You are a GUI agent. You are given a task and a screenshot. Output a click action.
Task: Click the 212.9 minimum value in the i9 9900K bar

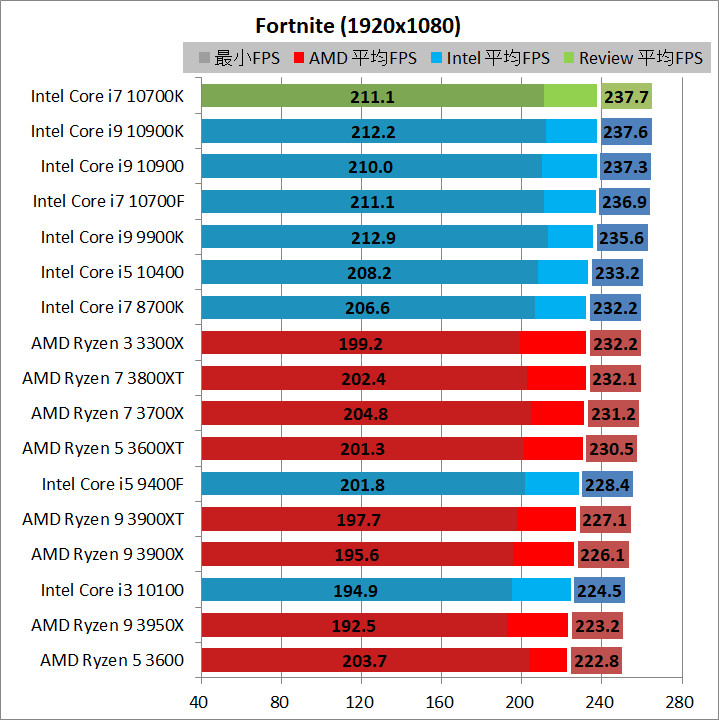coord(373,238)
